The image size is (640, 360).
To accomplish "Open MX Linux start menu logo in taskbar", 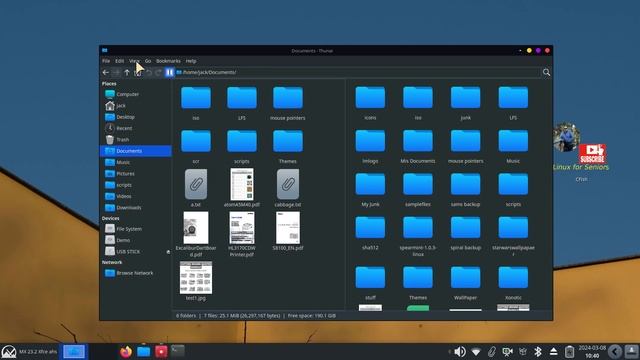I will pyautogui.click(x=9, y=351).
